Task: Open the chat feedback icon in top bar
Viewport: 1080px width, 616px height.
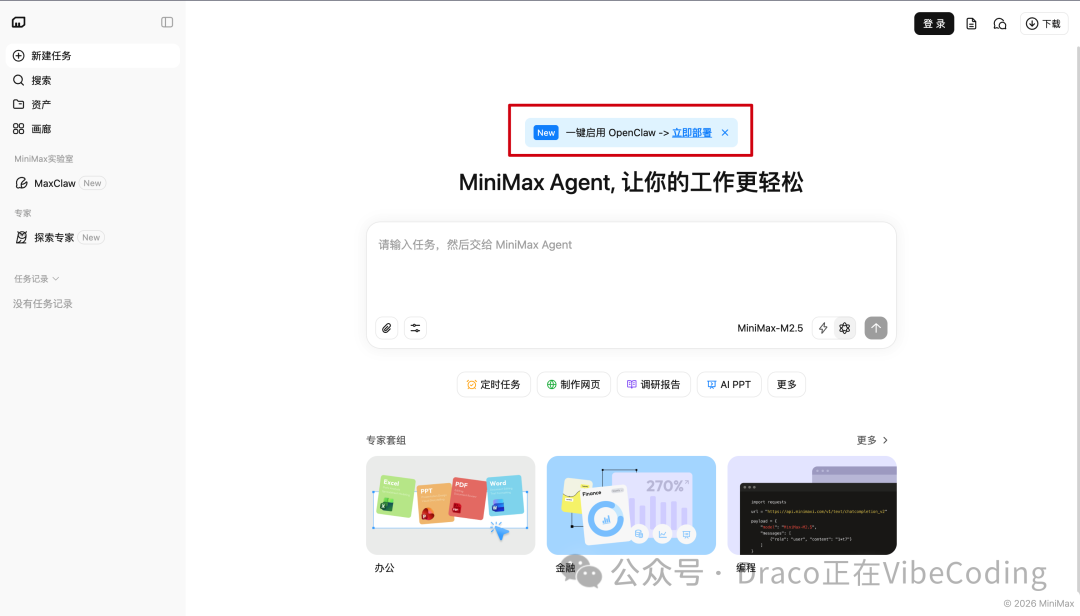Action: (x=1000, y=23)
